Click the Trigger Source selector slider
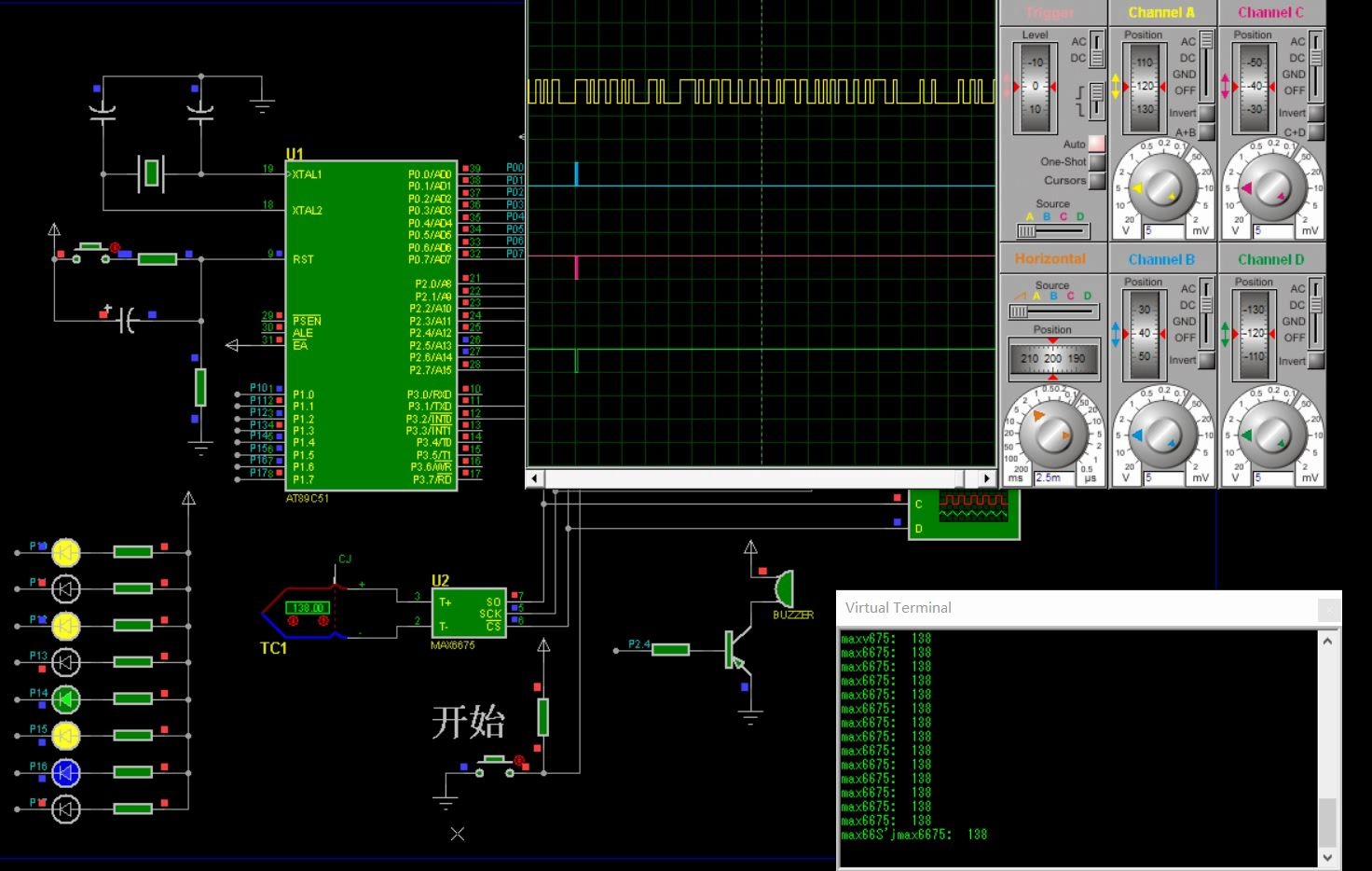The image size is (1372, 871). [1051, 229]
